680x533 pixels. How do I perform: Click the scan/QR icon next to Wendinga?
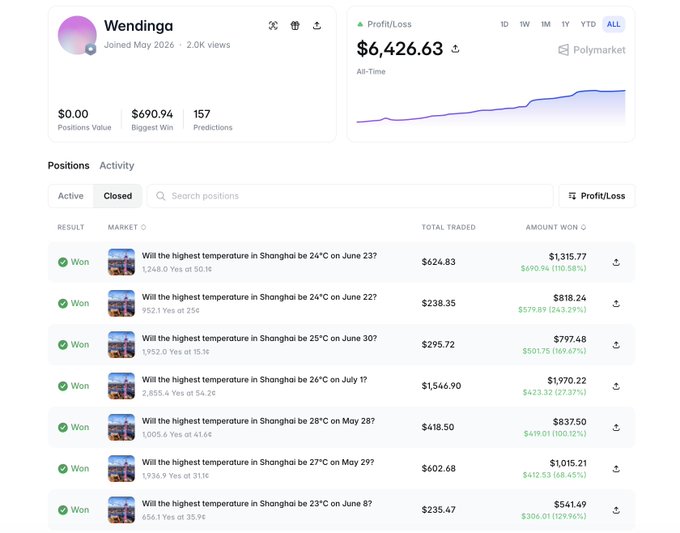[273, 26]
